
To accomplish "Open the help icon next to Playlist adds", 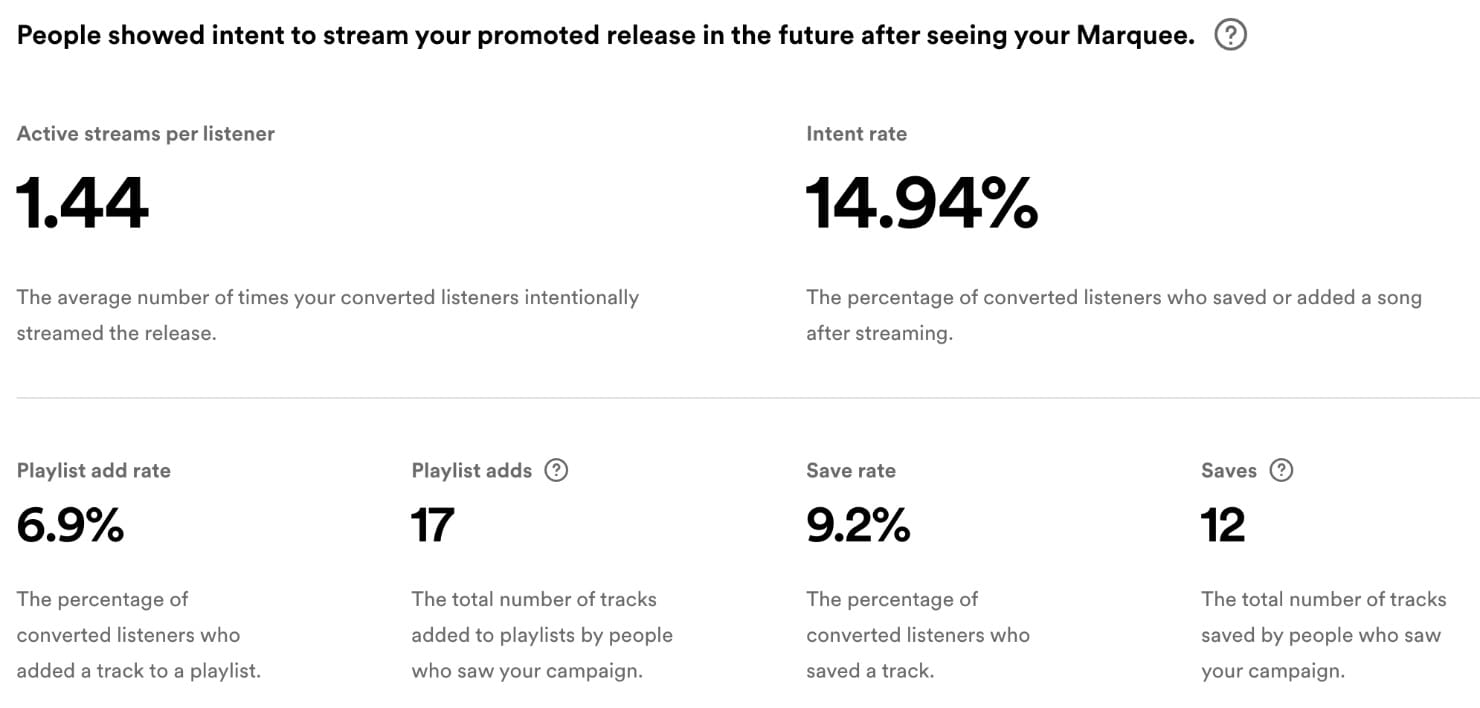I will point(556,470).
